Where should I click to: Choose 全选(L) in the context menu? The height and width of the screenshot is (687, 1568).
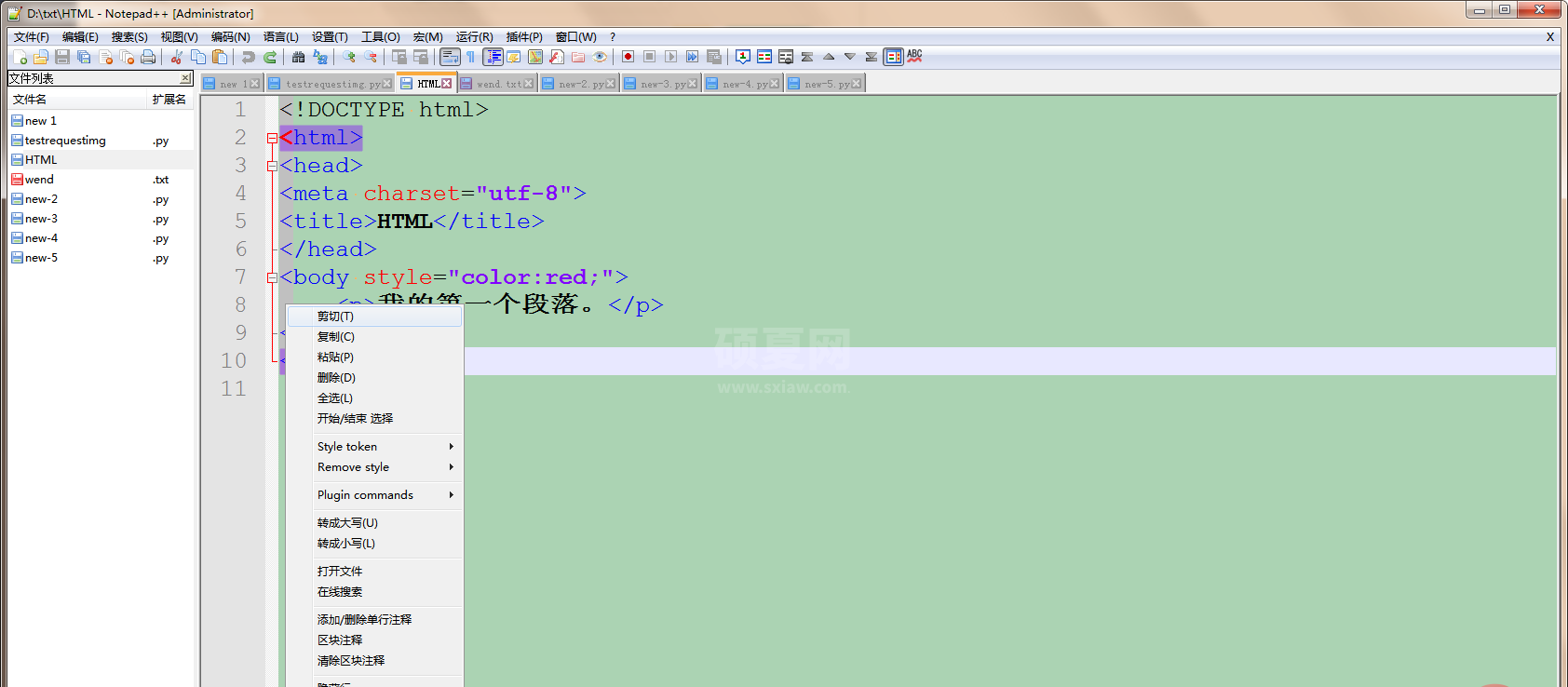(x=375, y=398)
